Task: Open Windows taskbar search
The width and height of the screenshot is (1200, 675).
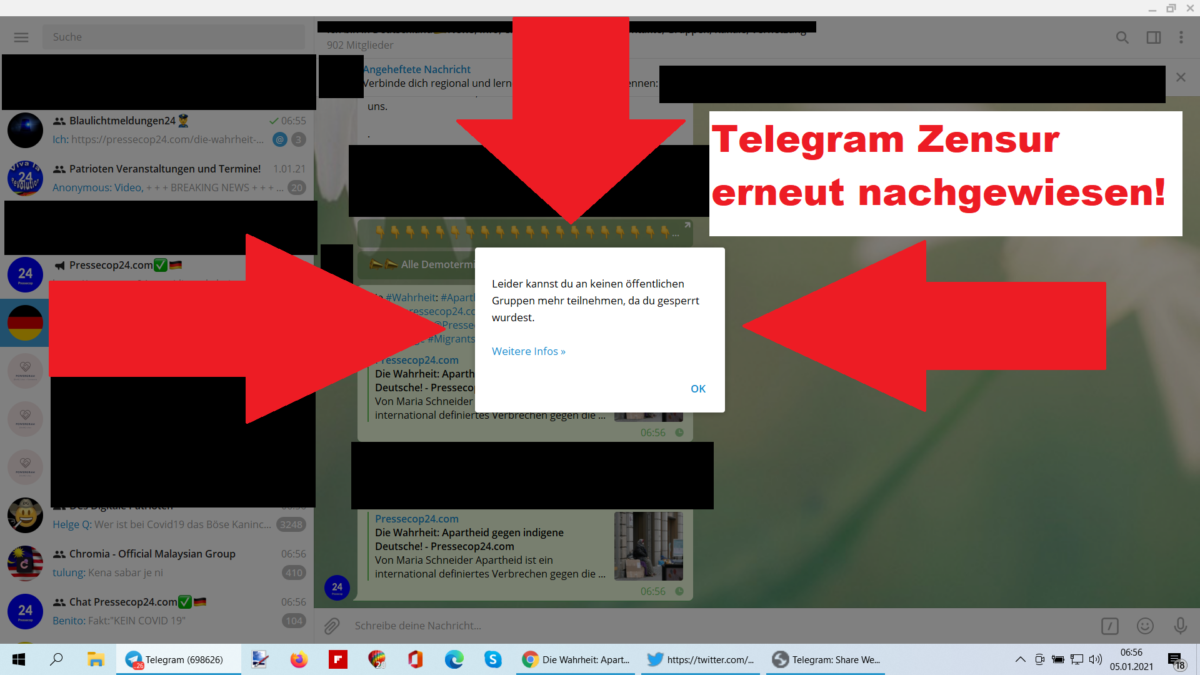Action: pyautogui.click(x=57, y=659)
